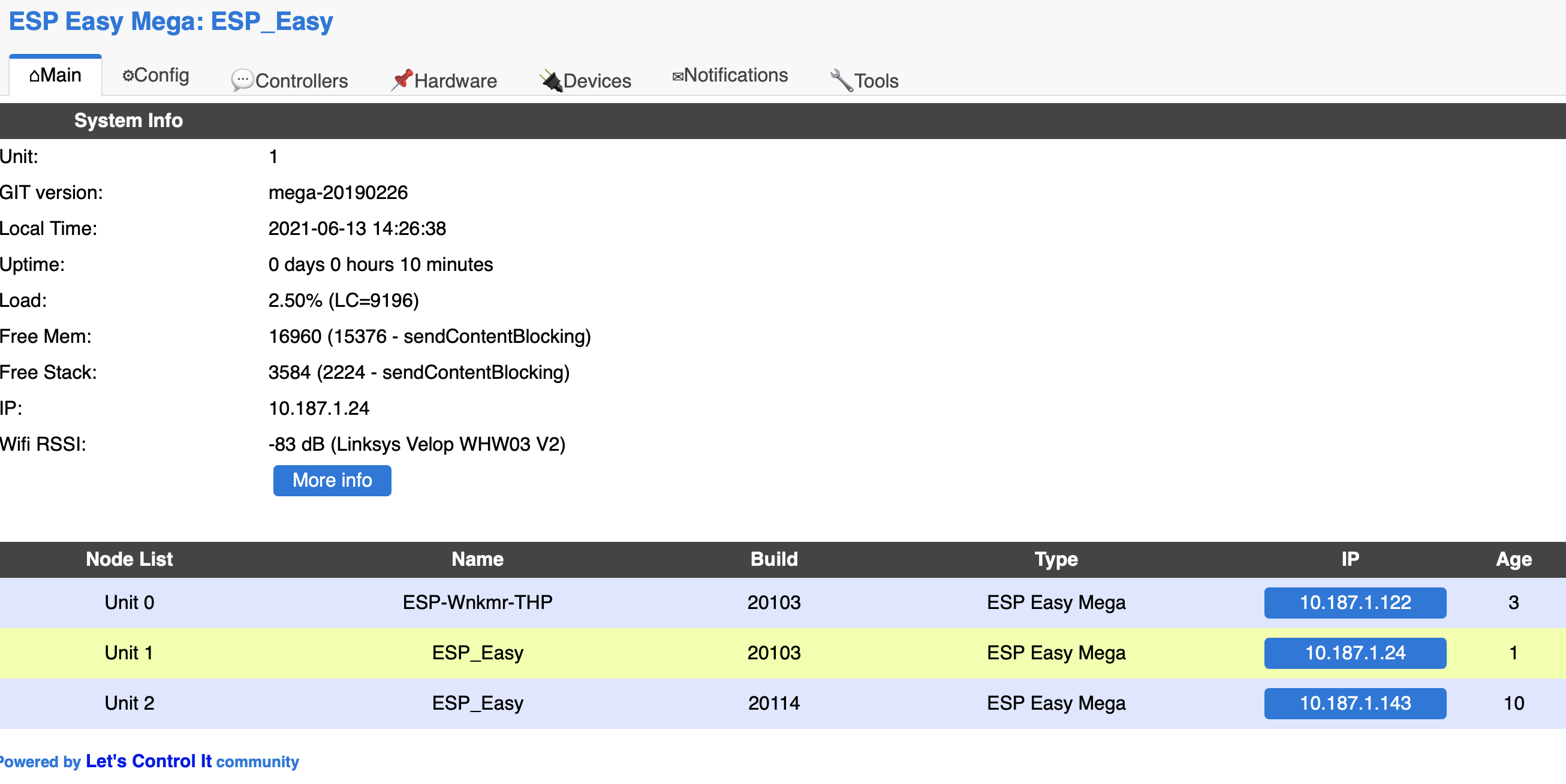Image resolution: width=1566 pixels, height=784 pixels.
Task: Click the Name column header
Action: point(477,559)
